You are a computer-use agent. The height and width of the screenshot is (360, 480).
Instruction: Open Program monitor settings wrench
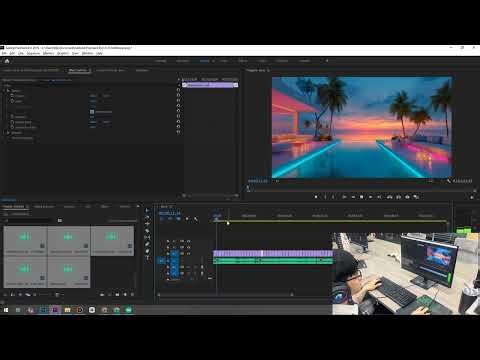pyautogui.click(x=449, y=181)
